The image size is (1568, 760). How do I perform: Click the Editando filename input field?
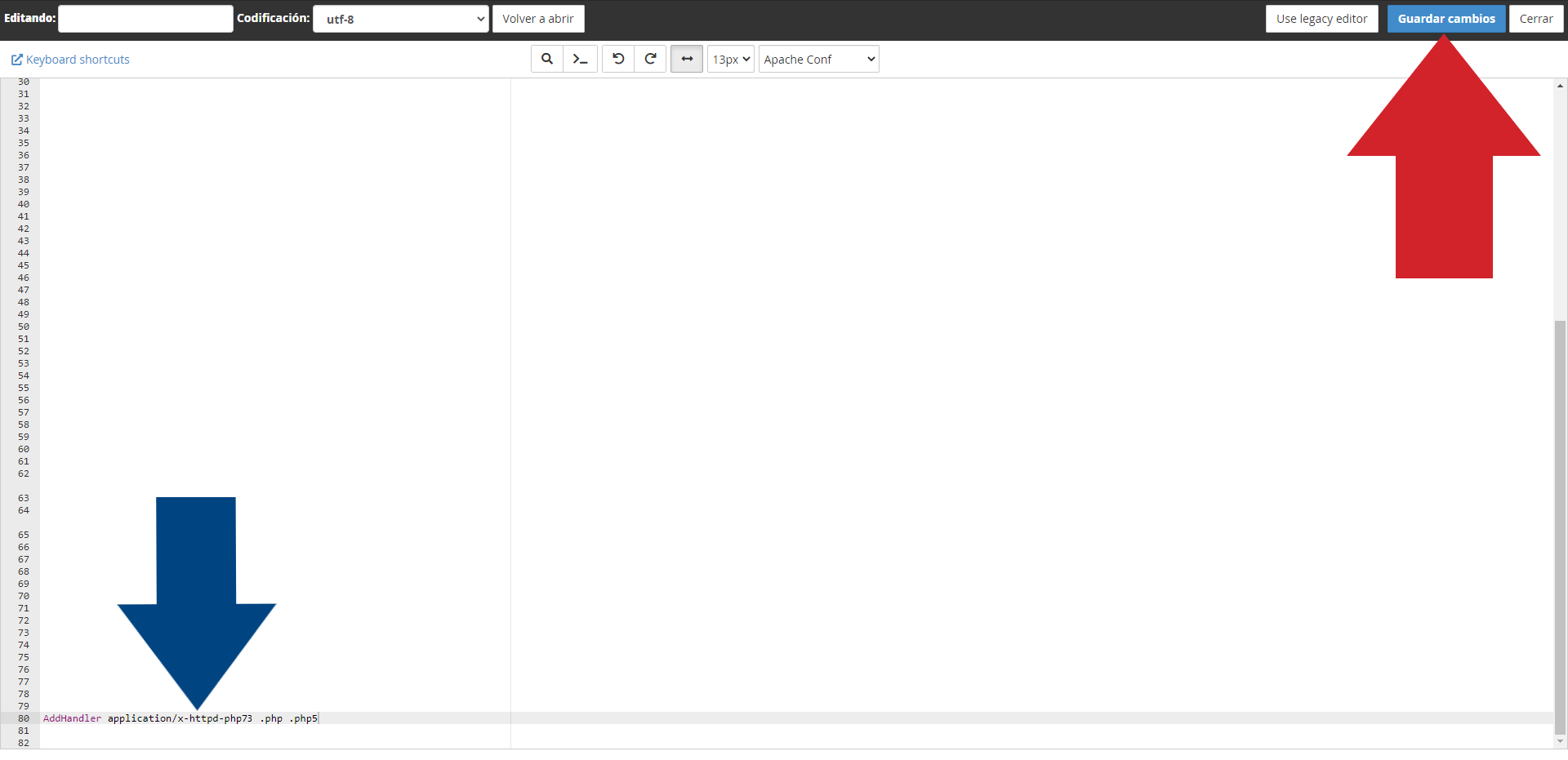145,19
